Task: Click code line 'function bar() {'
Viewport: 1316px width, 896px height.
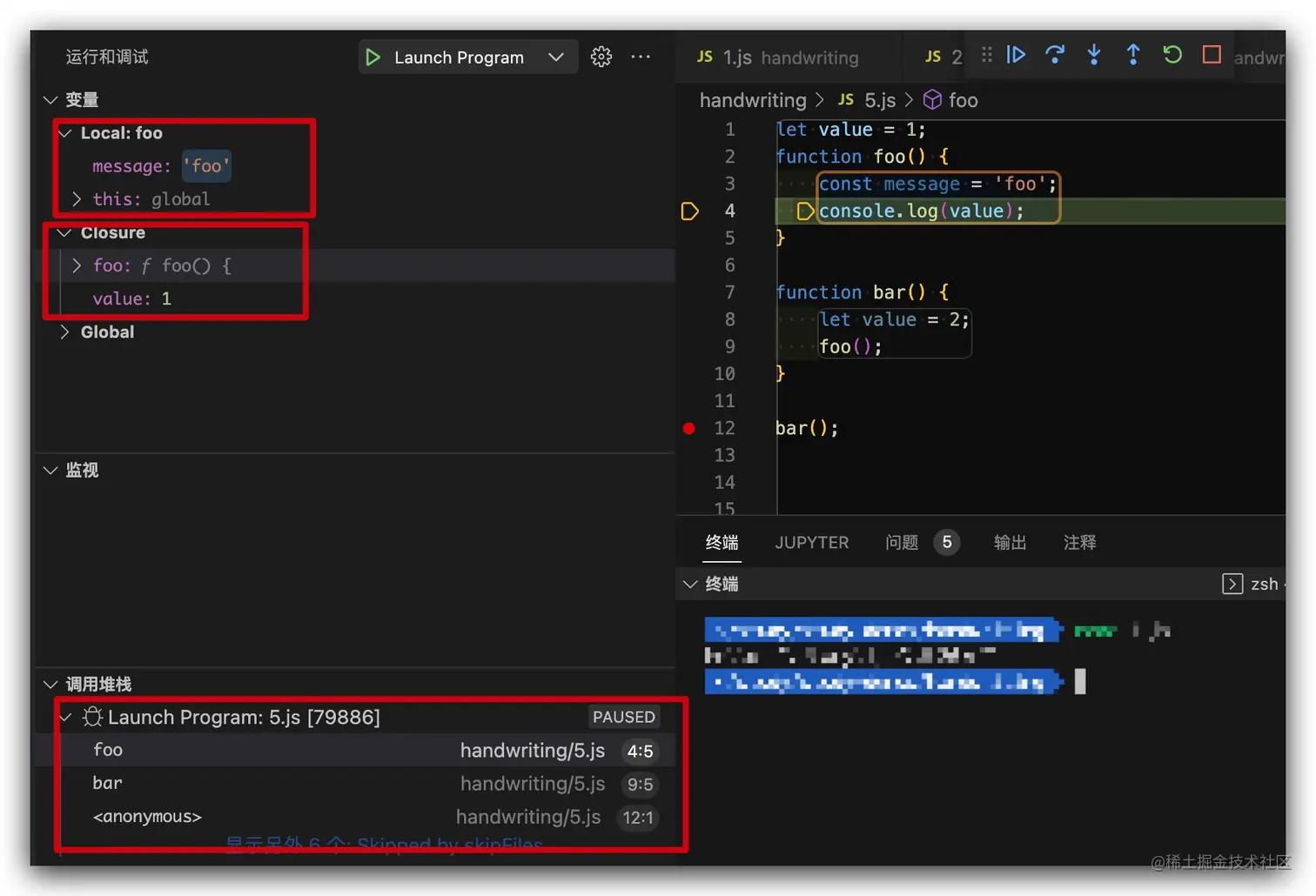Action: click(862, 292)
